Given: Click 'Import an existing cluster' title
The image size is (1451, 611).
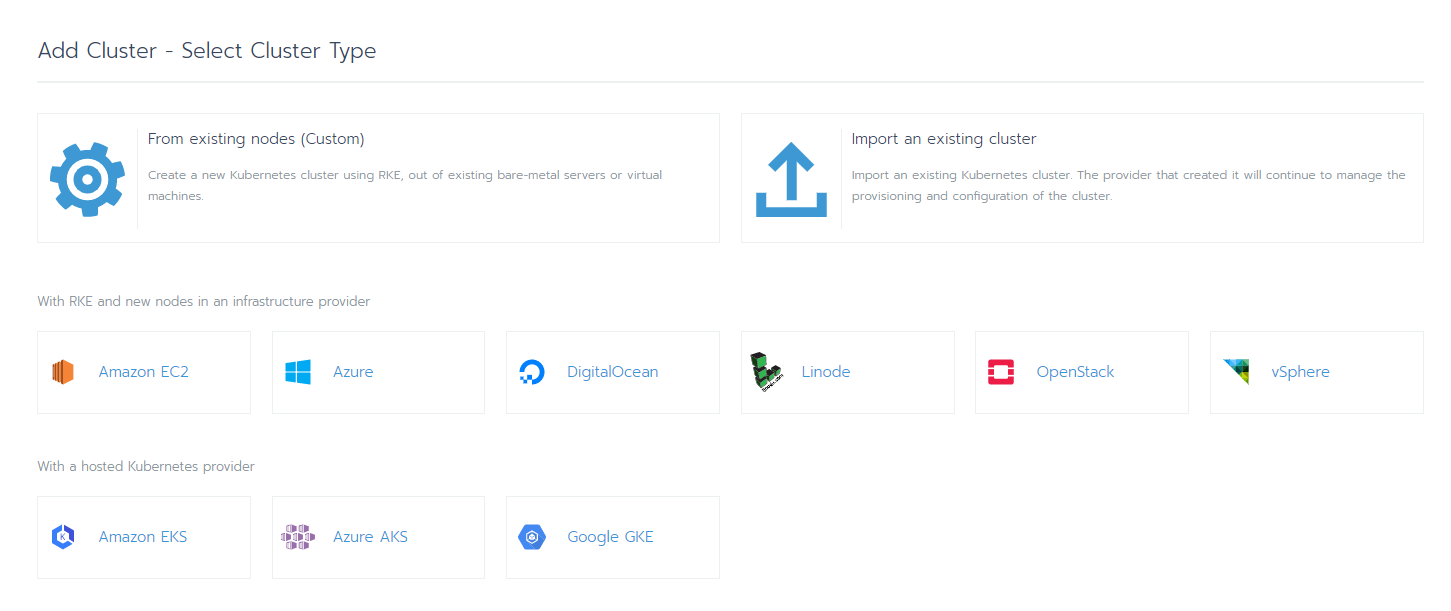Looking at the screenshot, I should (x=944, y=139).
